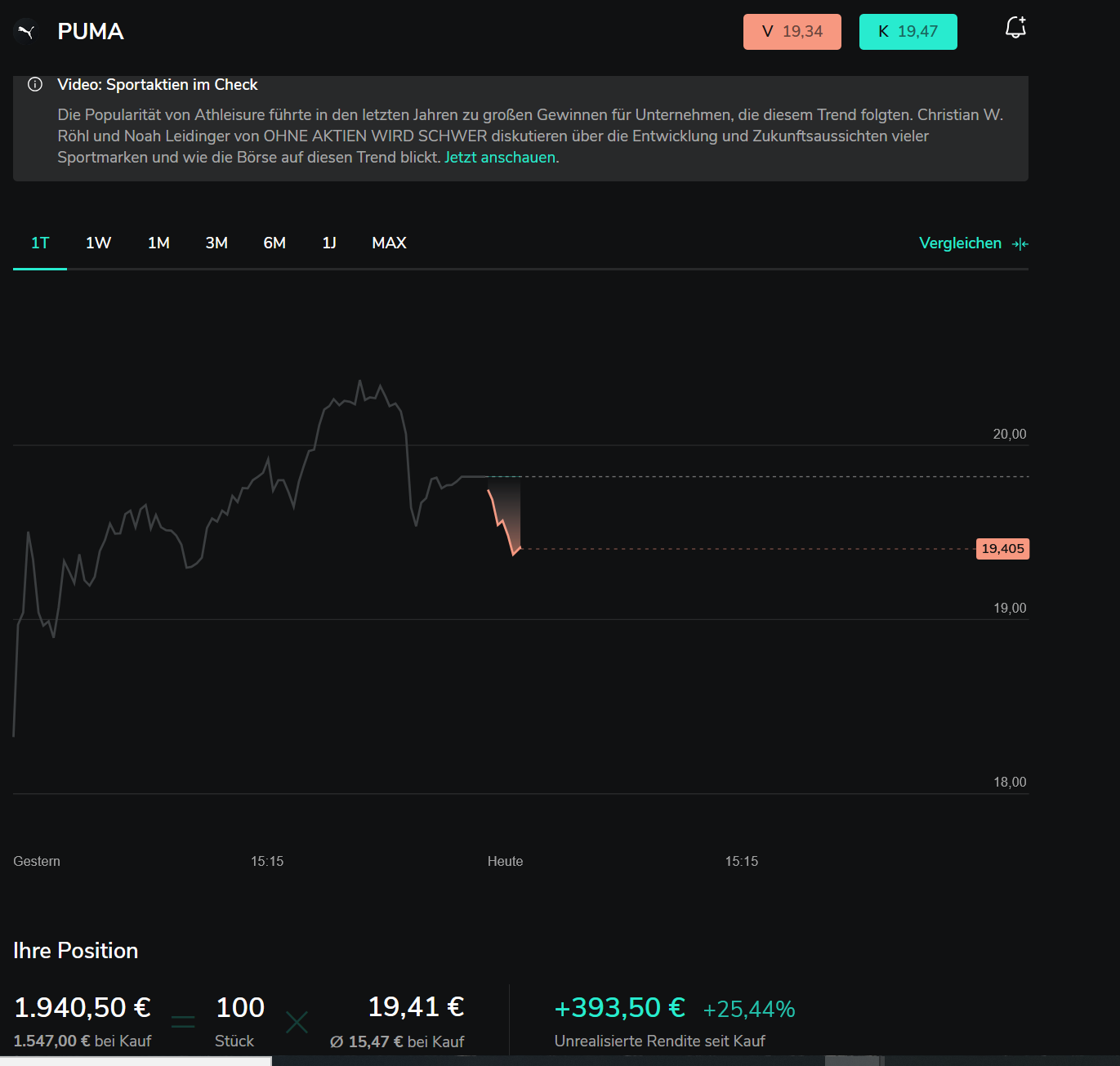
Task: Click the PUMA logo icon
Action: click(x=26, y=32)
